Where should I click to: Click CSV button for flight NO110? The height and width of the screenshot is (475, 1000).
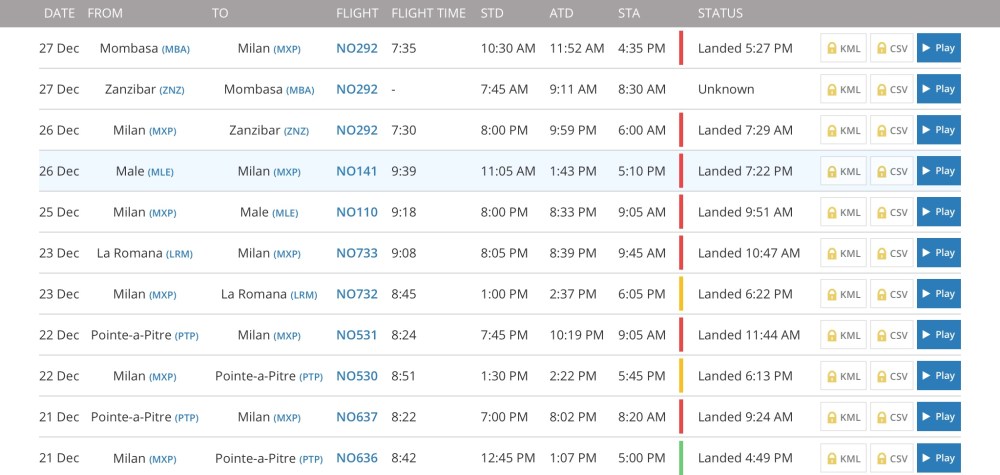[x=891, y=212]
